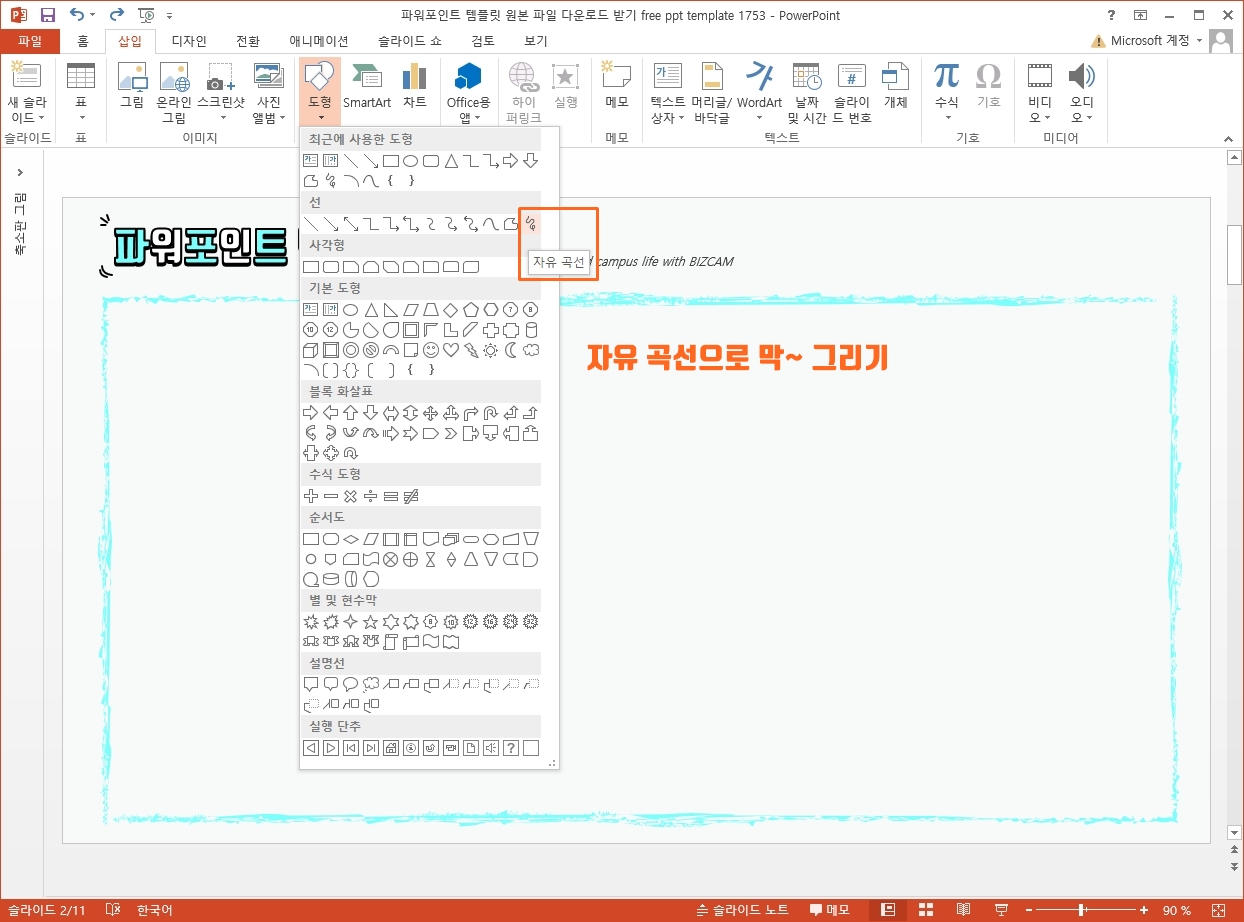Click the zoom slider handle
The image size is (1244, 922).
tap(1082, 910)
